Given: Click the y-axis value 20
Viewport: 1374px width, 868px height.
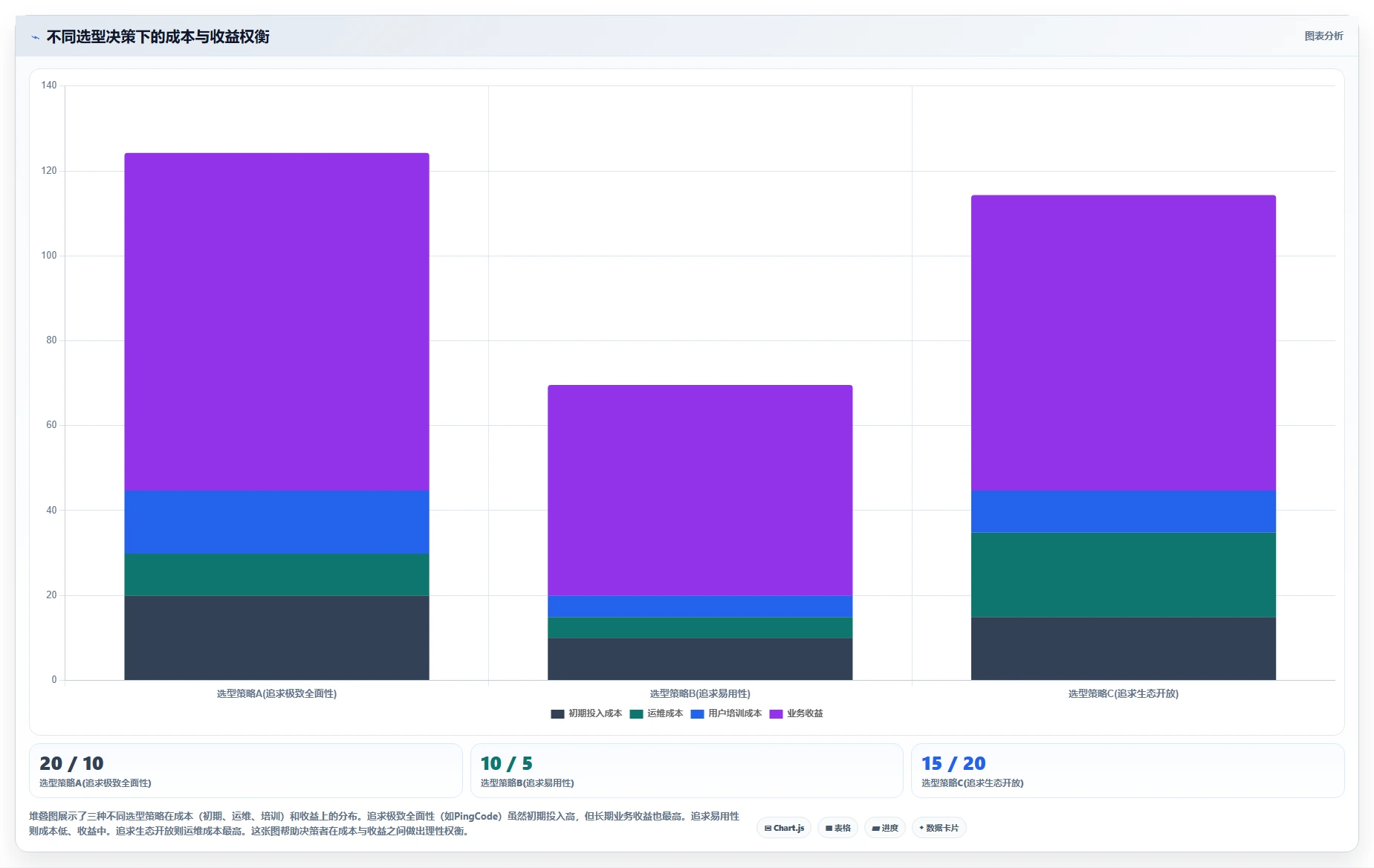Looking at the screenshot, I should [51, 595].
